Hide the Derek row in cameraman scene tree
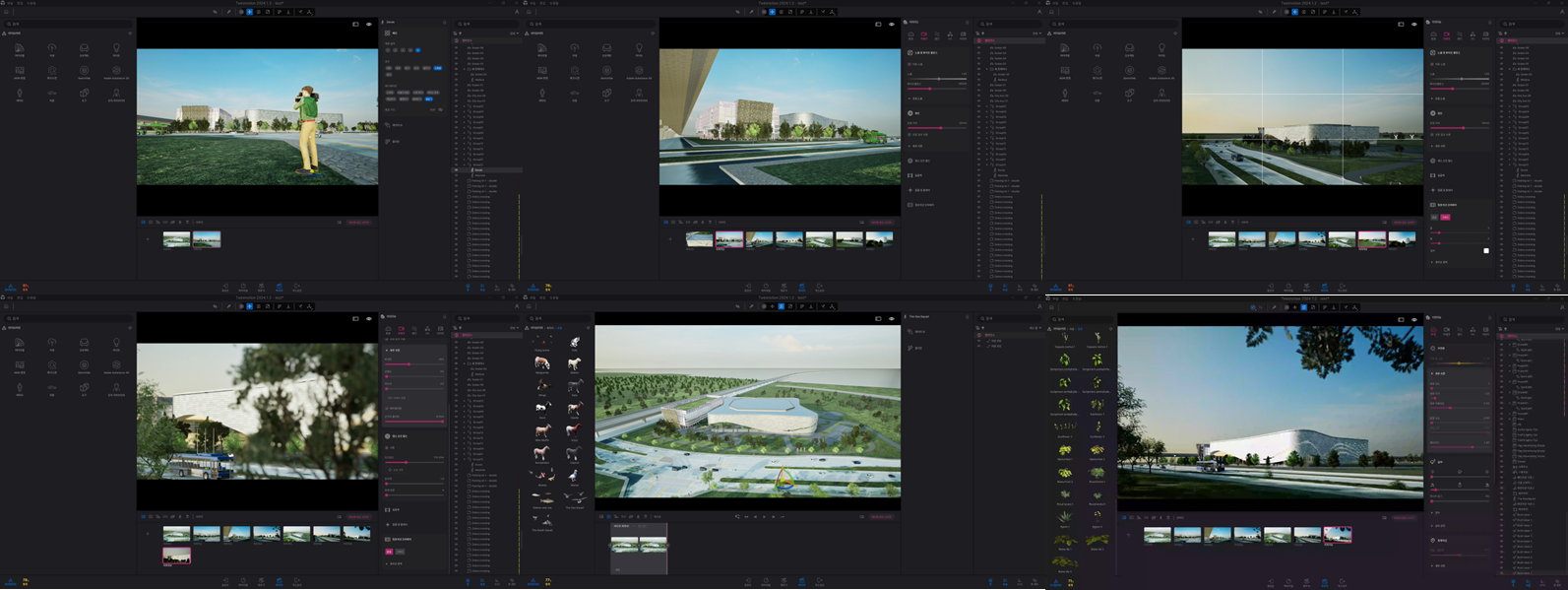1568x590 pixels. (456, 170)
